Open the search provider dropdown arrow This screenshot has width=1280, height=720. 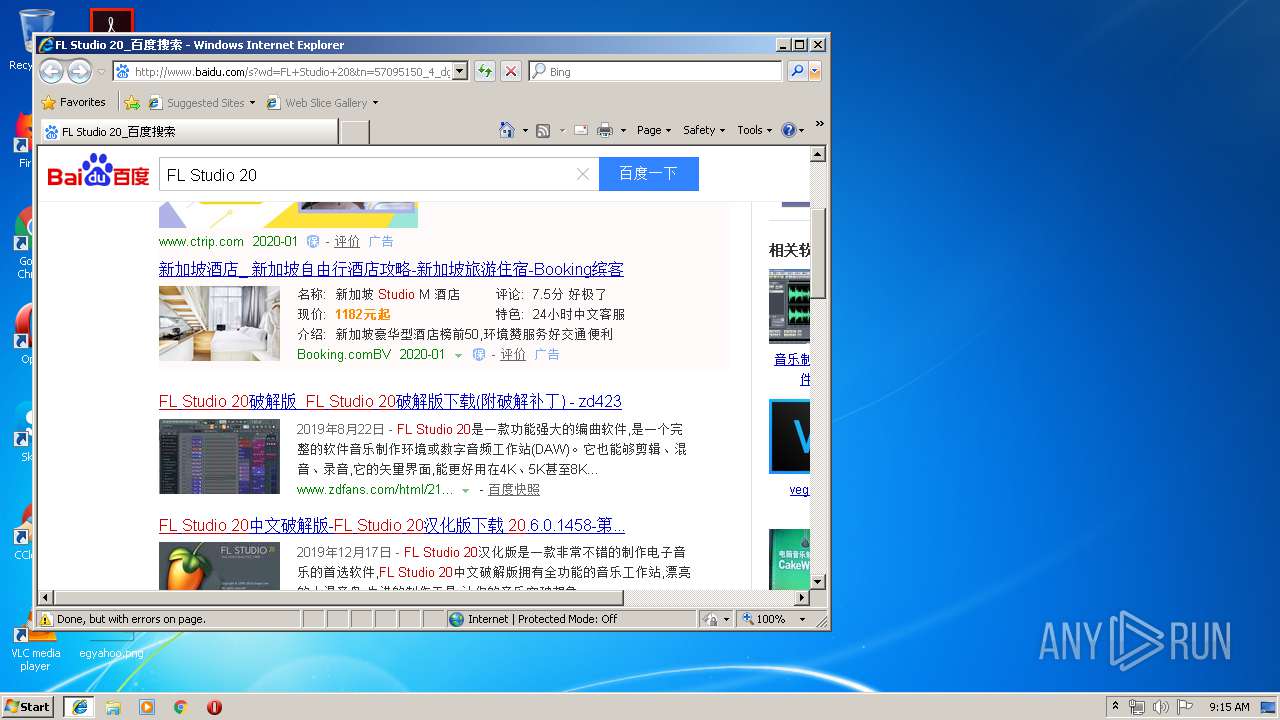[x=815, y=71]
